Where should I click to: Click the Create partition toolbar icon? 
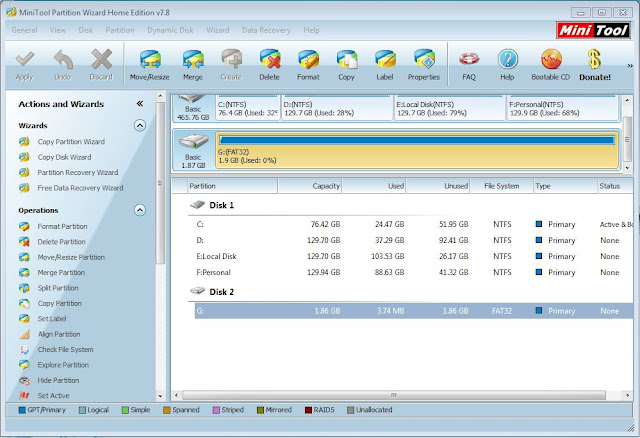pos(231,65)
